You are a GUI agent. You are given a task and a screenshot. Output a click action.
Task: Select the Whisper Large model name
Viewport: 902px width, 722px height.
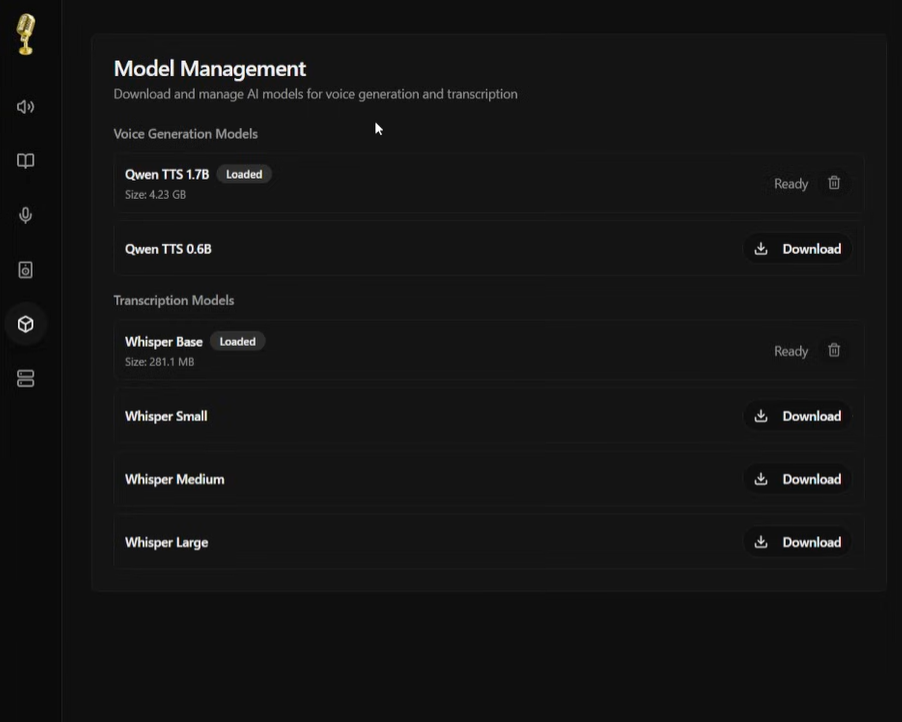tap(166, 542)
